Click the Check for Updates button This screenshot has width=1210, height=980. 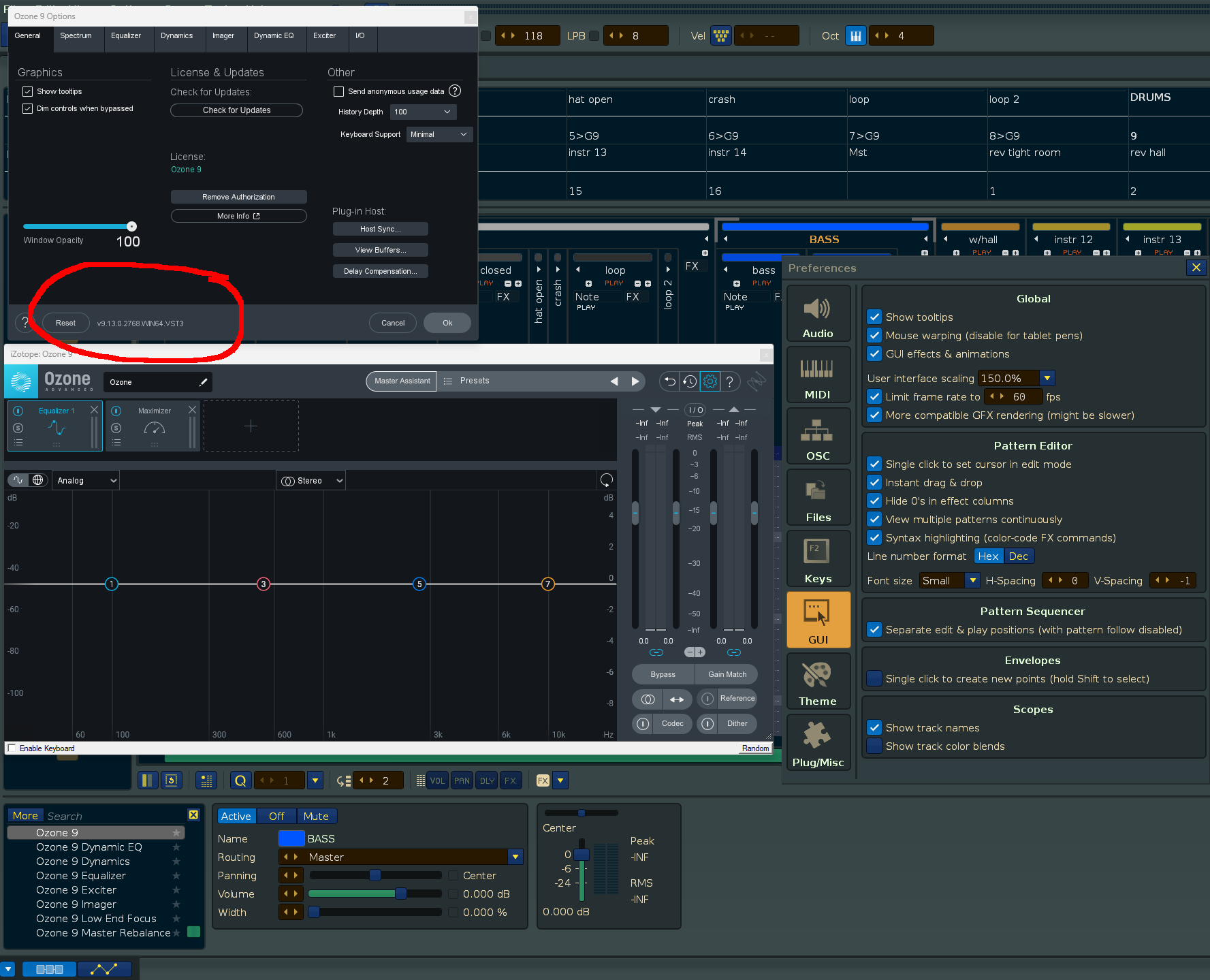click(236, 110)
